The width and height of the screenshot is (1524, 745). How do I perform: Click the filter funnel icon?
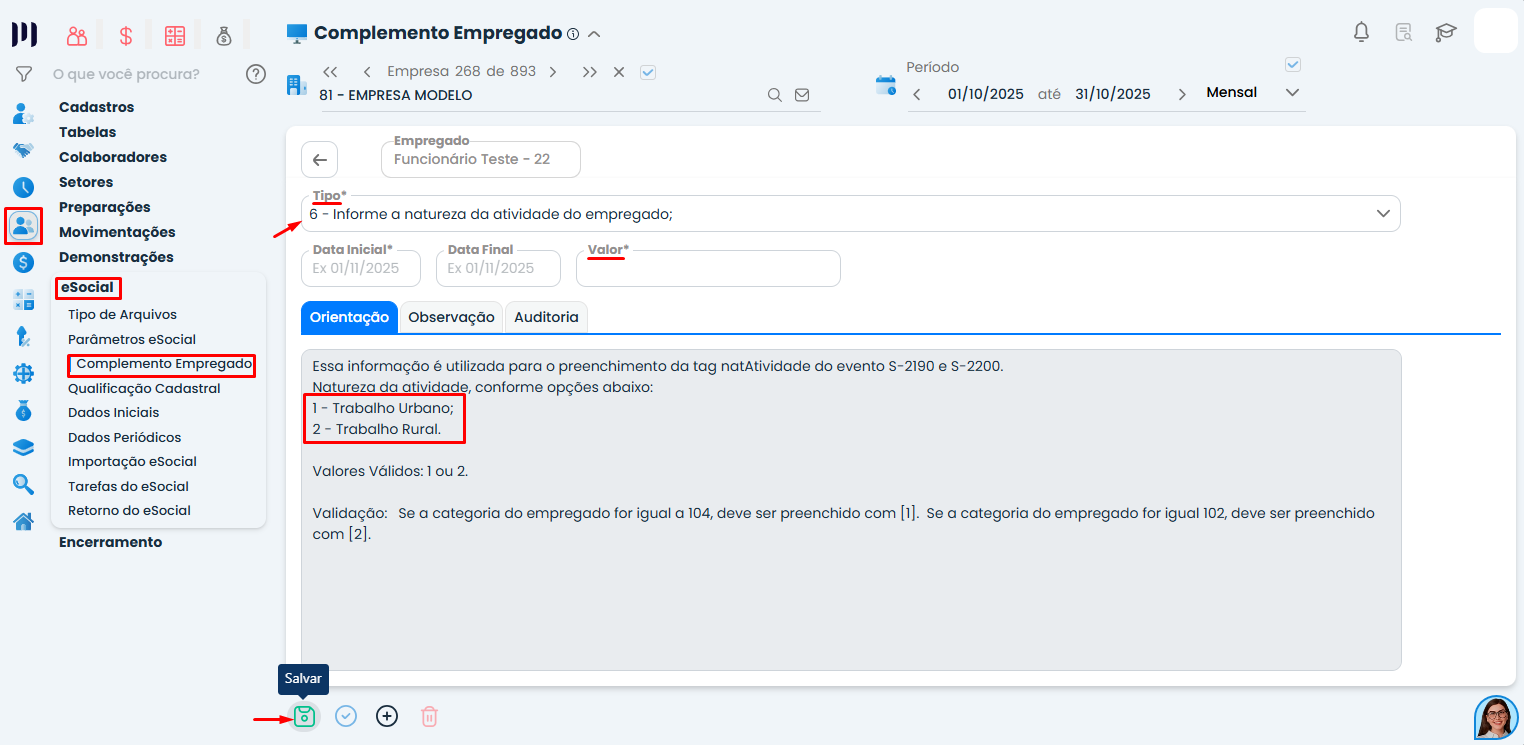24,74
